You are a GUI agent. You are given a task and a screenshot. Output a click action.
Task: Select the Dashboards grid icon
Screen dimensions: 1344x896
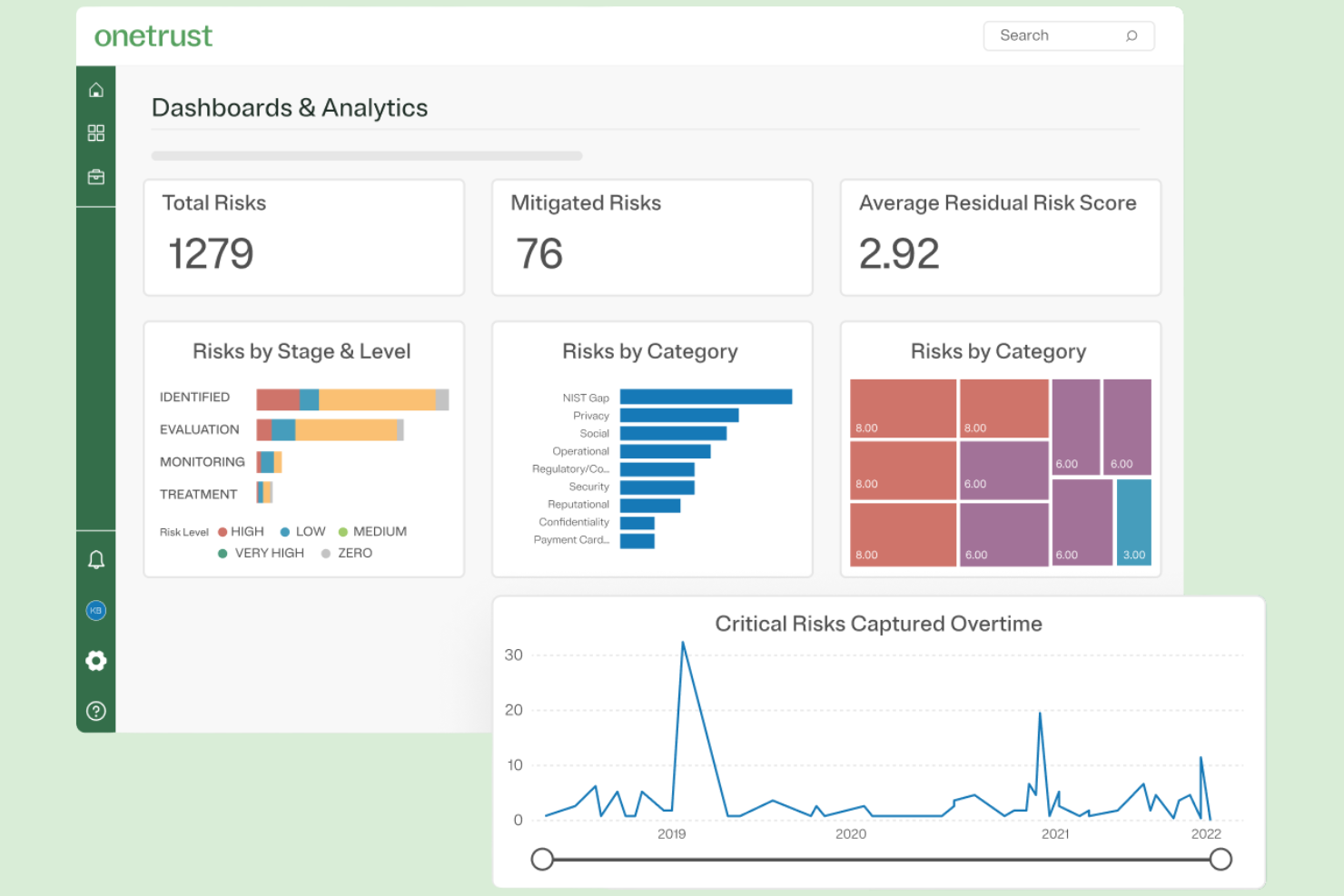(x=96, y=133)
